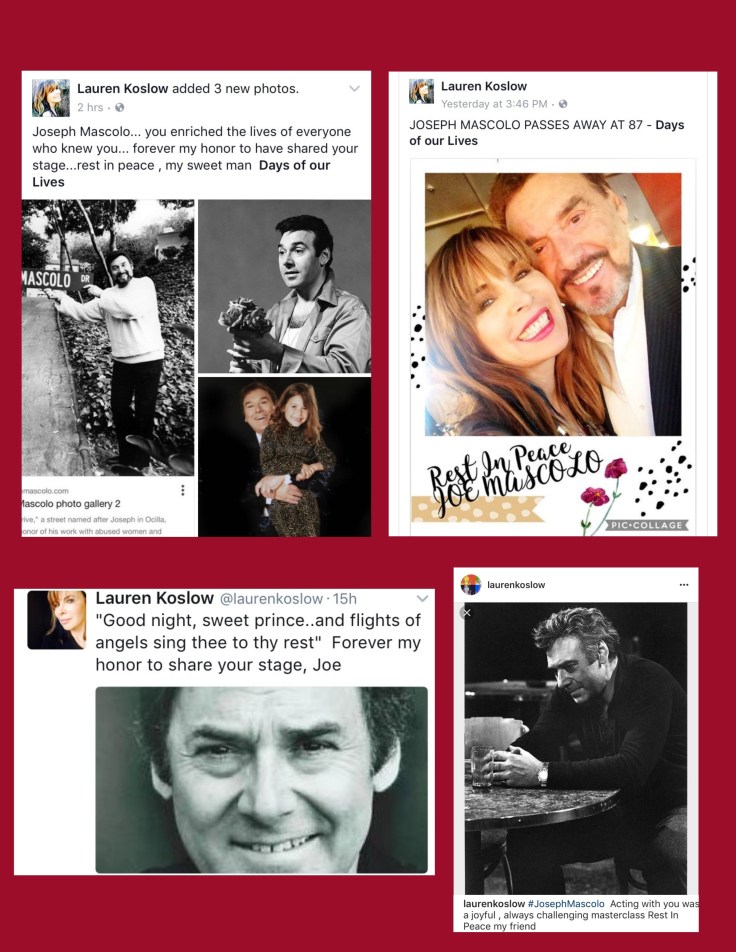Viewport: 736px width, 952px height.
Task: Click Lauren Koslow name in 3 new photos post
Action: [123, 89]
